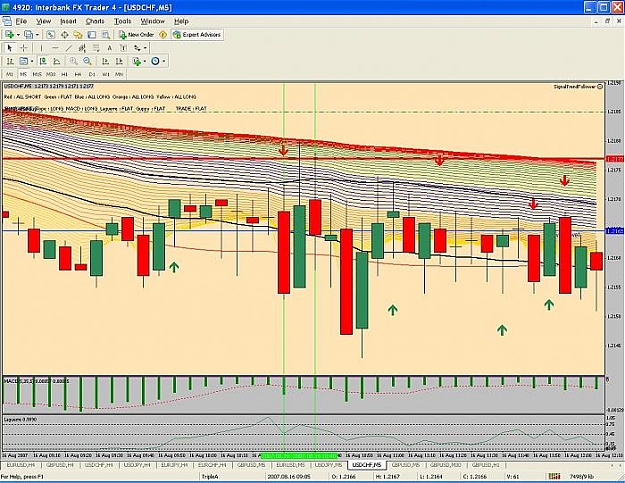Switch timeframe to W1
Viewport: 625px width, 483px height.
click(106, 75)
